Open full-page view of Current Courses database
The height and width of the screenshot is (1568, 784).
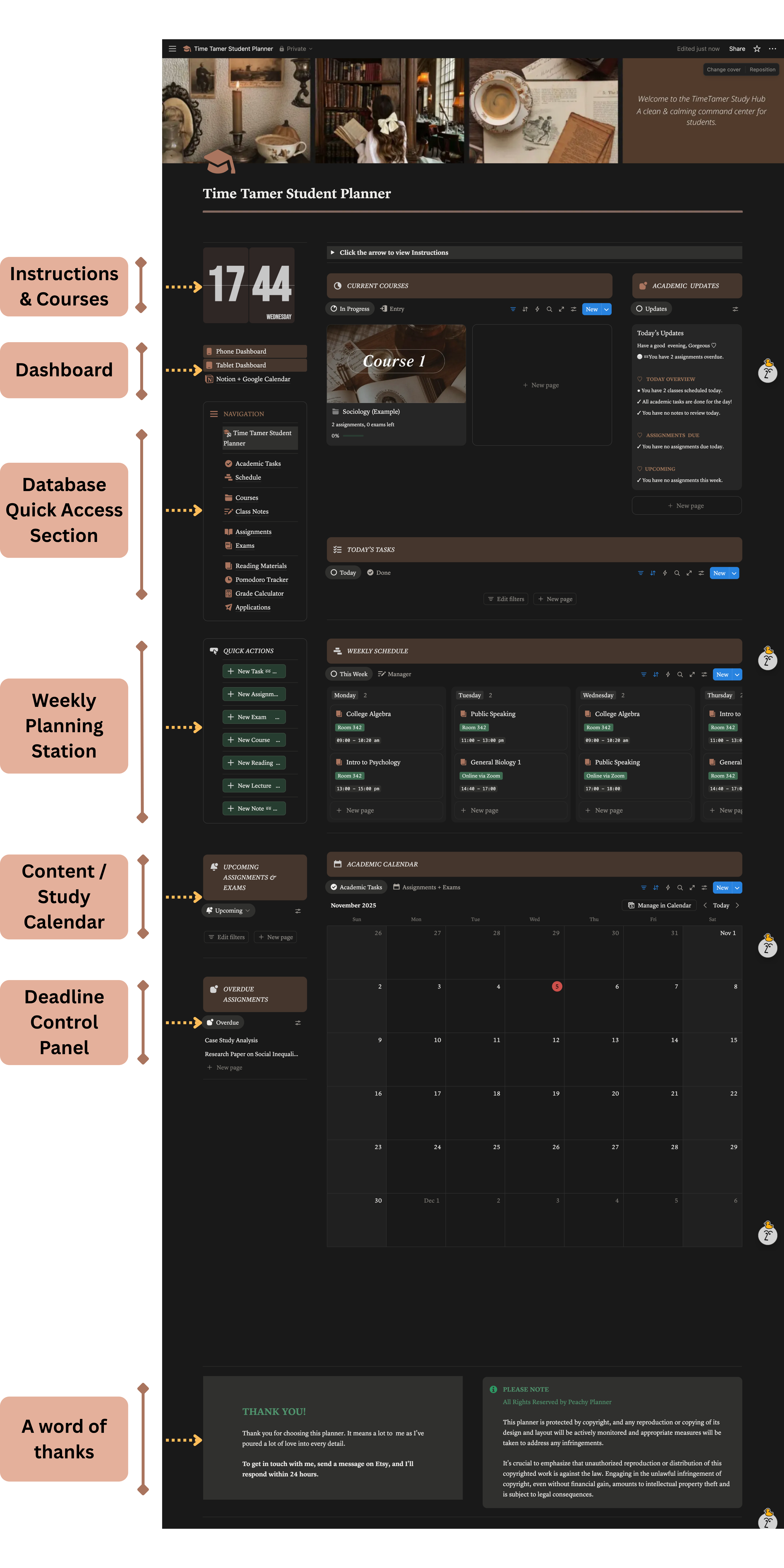coord(561,309)
